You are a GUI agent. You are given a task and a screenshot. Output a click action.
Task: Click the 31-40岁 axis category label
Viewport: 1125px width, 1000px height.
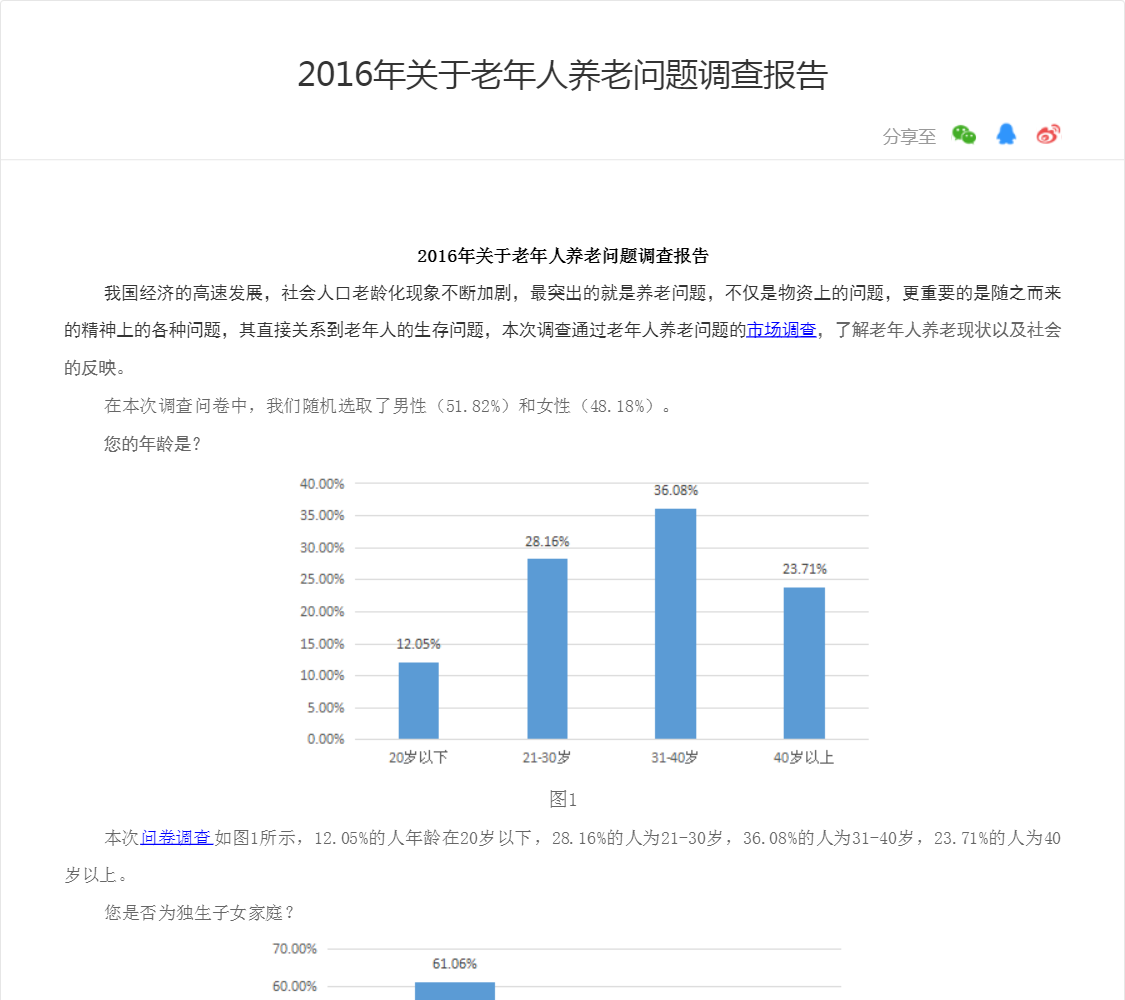[x=674, y=758]
